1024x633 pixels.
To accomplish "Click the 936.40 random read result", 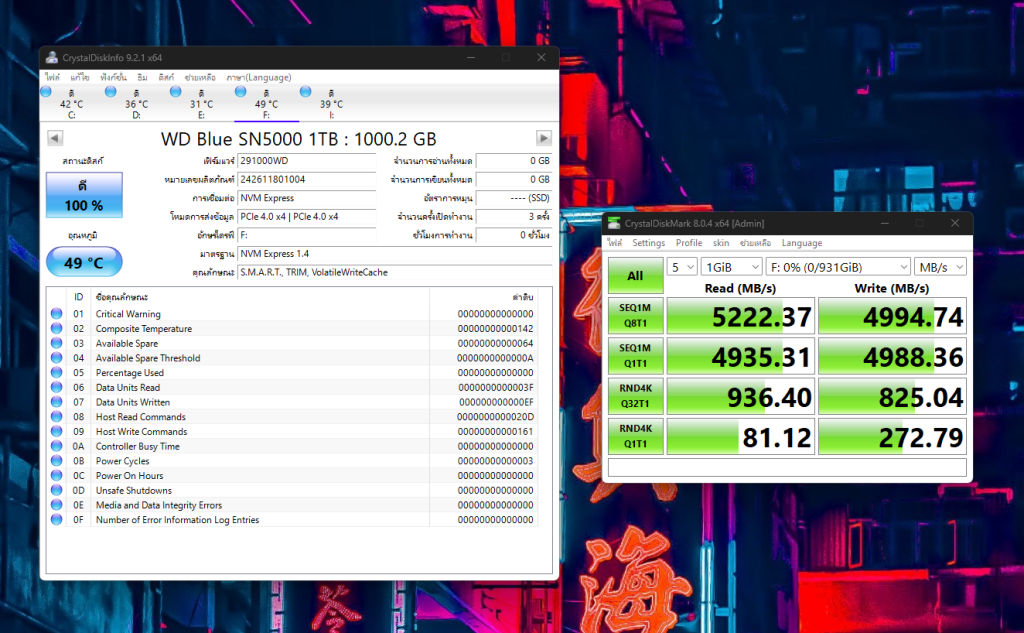I will point(741,397).
